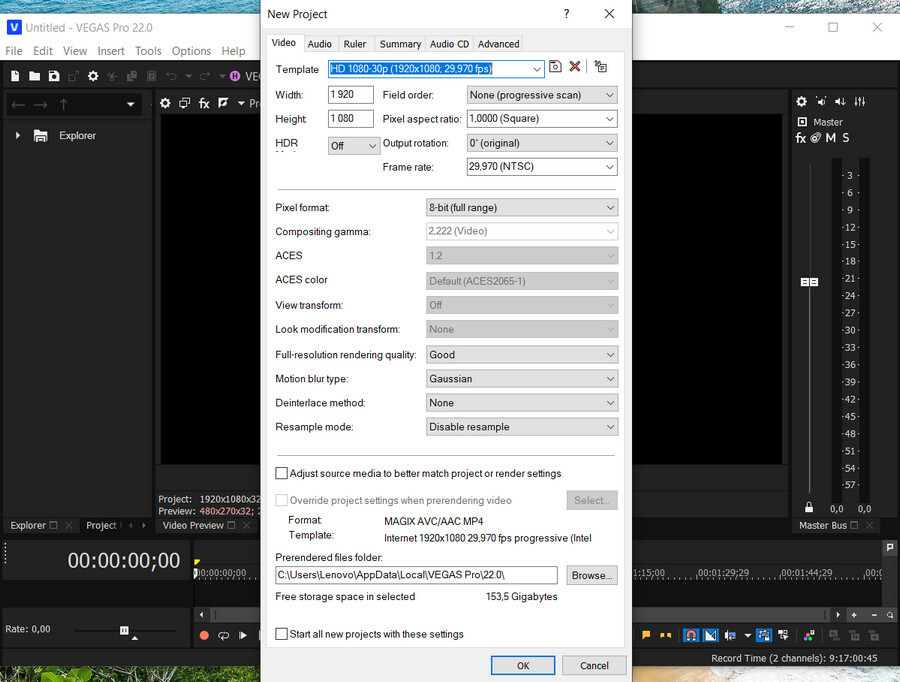This screenshot has width=900, height=682.
Task: Switch to the Audio CD tab
Action: 449,44
